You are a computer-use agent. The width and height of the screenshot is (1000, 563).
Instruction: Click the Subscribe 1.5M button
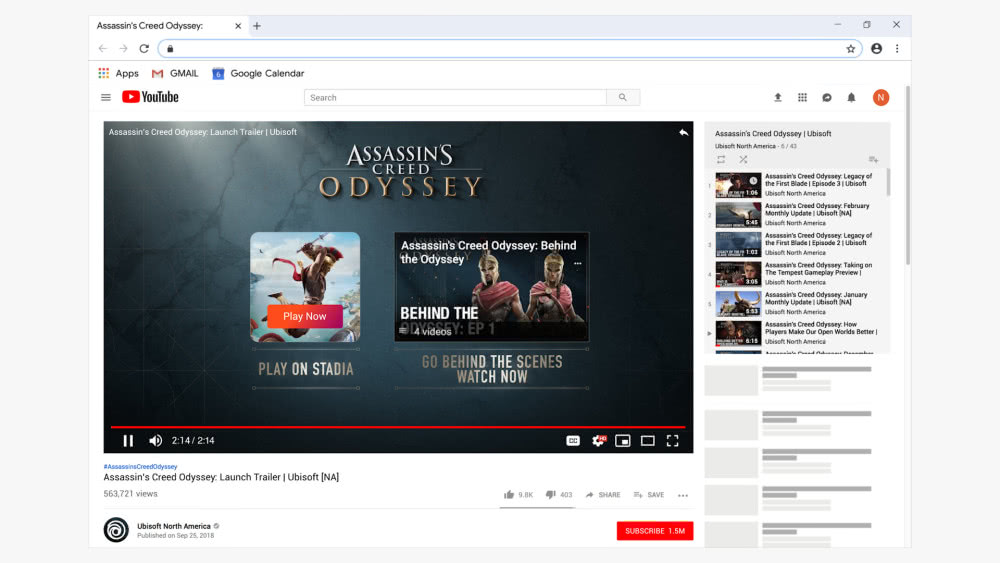(x=655, y=530)
